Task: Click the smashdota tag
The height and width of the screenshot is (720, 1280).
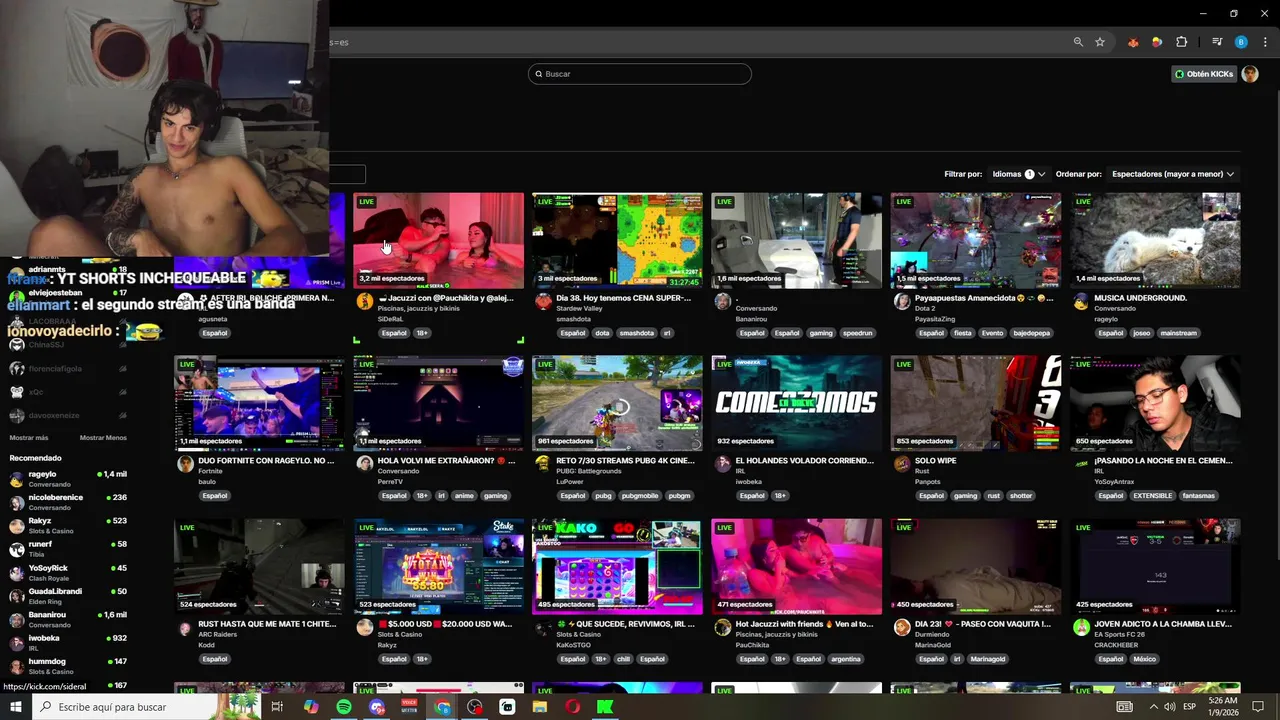Action: coord(636,333)
